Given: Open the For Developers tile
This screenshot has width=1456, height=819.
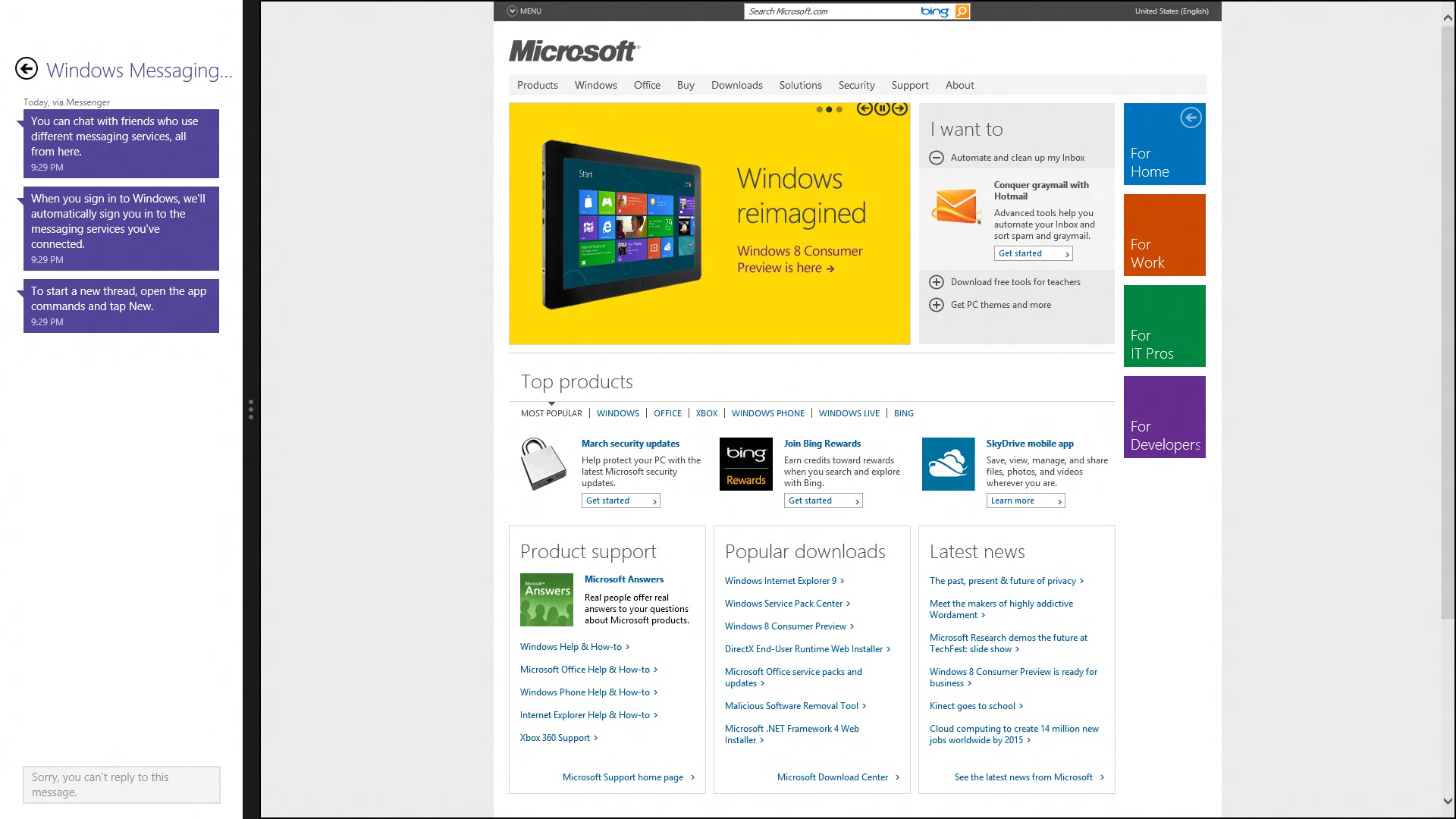Looking at the screenshot, I should (1165, 417).
